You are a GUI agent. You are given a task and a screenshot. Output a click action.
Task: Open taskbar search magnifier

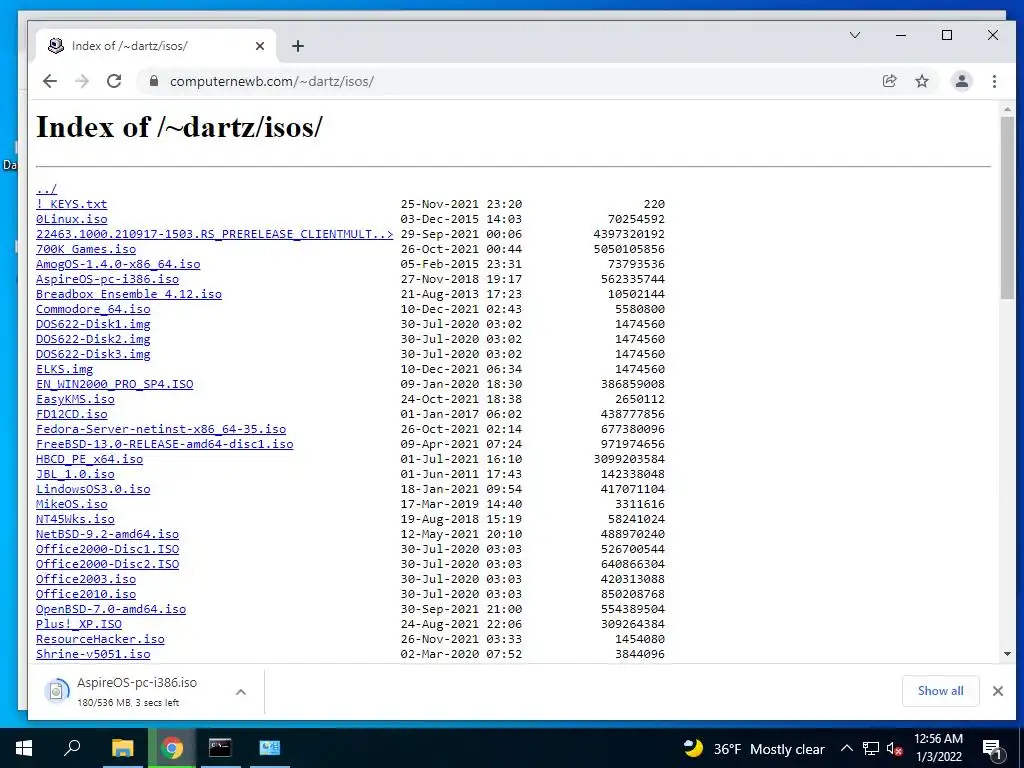(x=72, y=748)
